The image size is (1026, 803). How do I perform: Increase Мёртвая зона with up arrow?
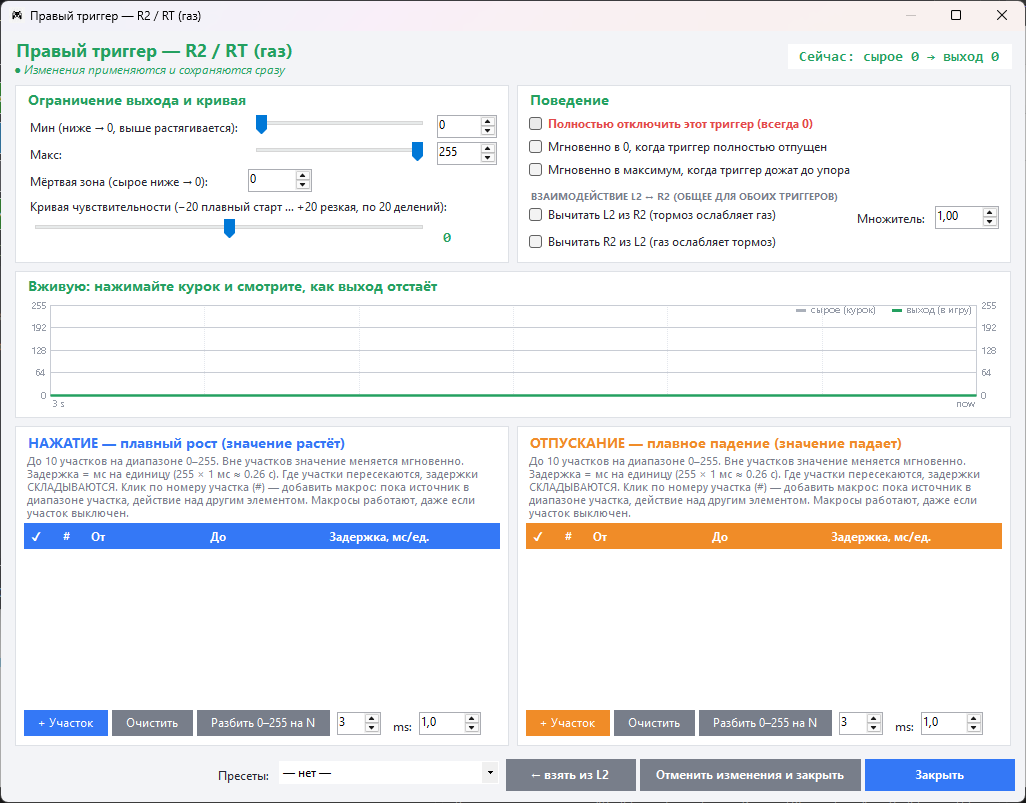[302, 175]
